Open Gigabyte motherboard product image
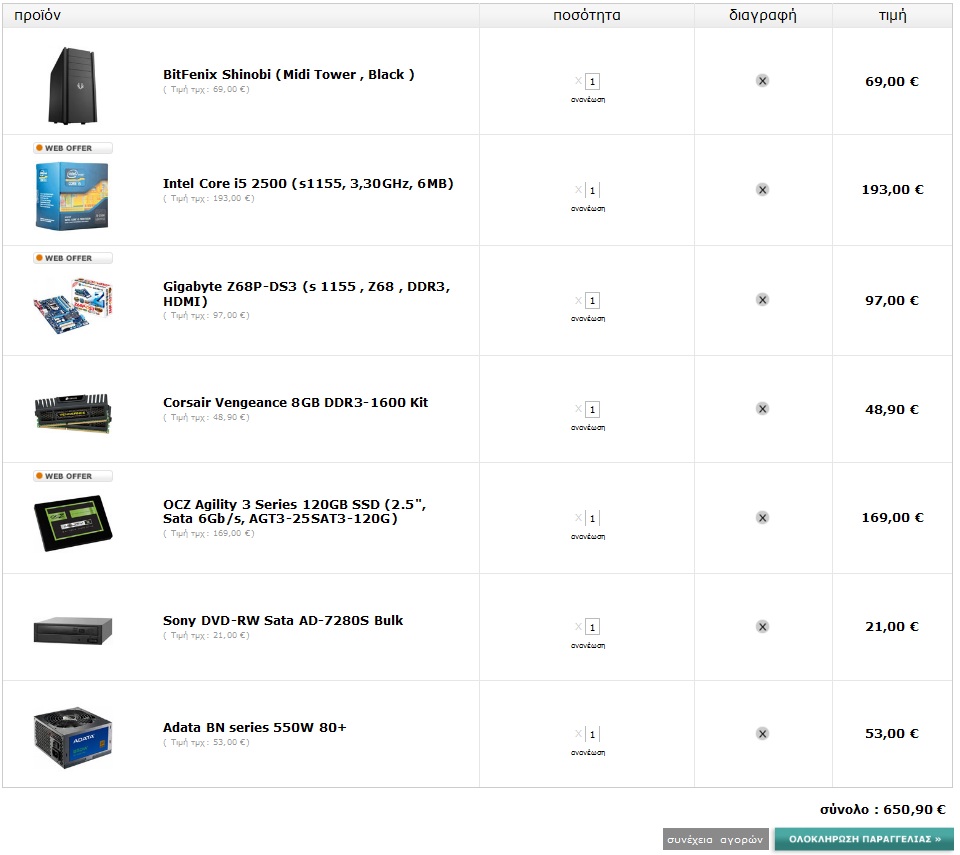This screenshot has width=960, height=855. [73, 305]
